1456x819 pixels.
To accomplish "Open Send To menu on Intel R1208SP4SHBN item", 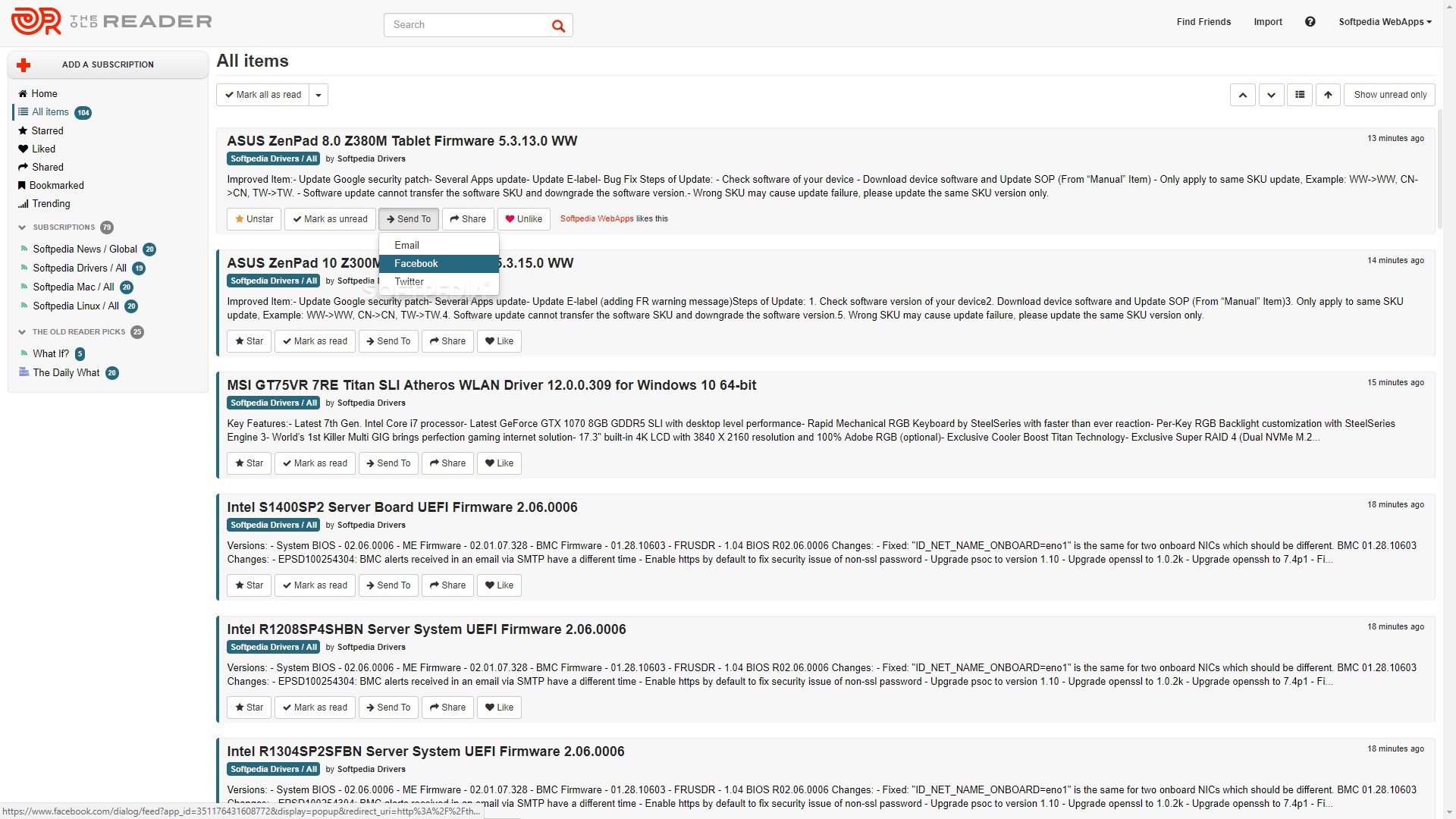I will coord(388,708).
